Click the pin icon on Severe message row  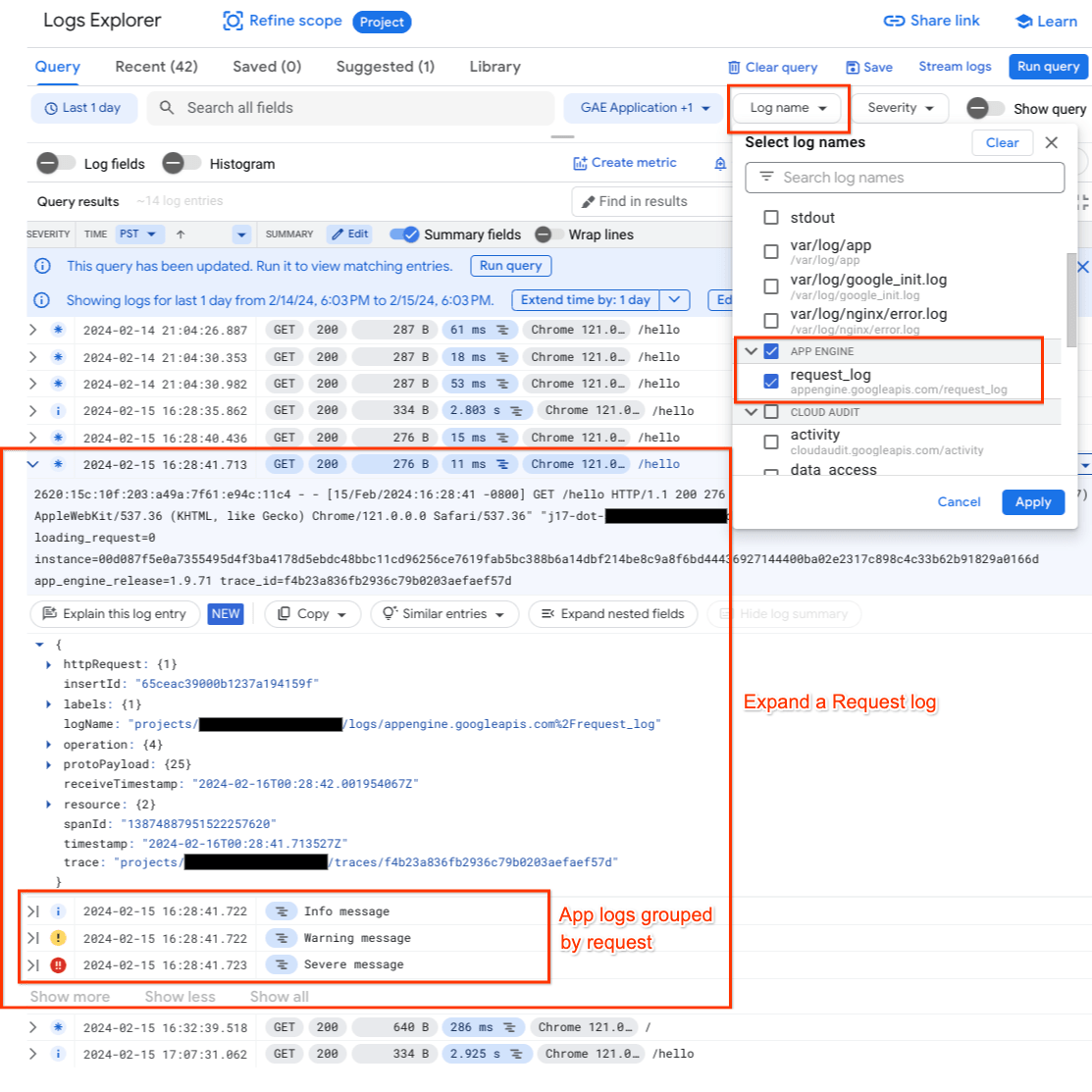point(32,964)
